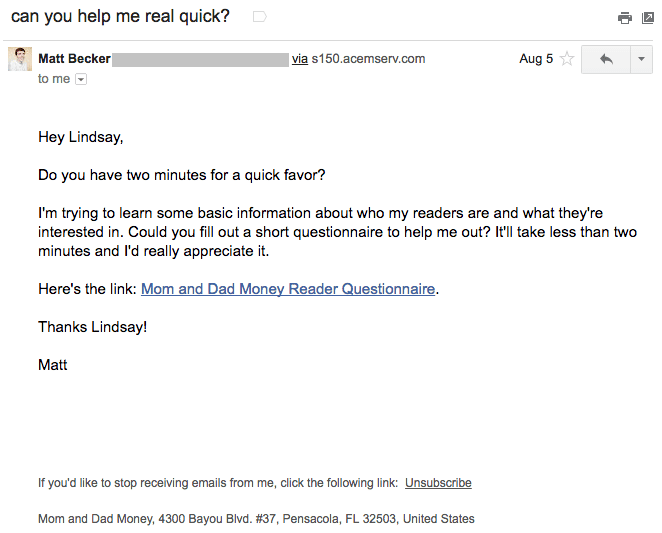Viewport: 662px width, 533px height.
Task: Click the label tag icon beside the subject
Action: pyautogui.click(x=260, y=17)
